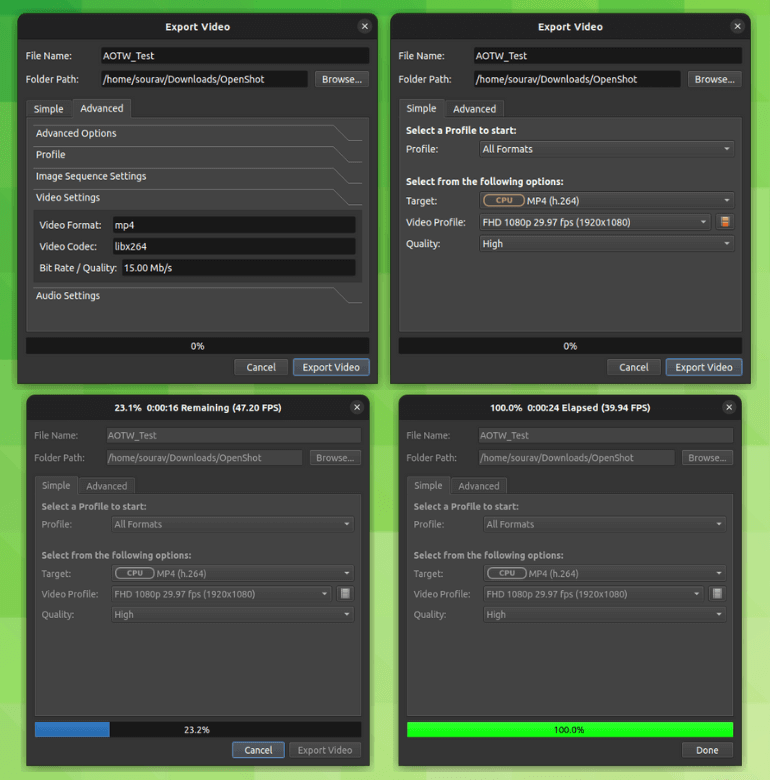Viewport: 770px width, 780px height.
Task: Click the File Name field in the 23.1% dialog
Action: pos(233,435)
